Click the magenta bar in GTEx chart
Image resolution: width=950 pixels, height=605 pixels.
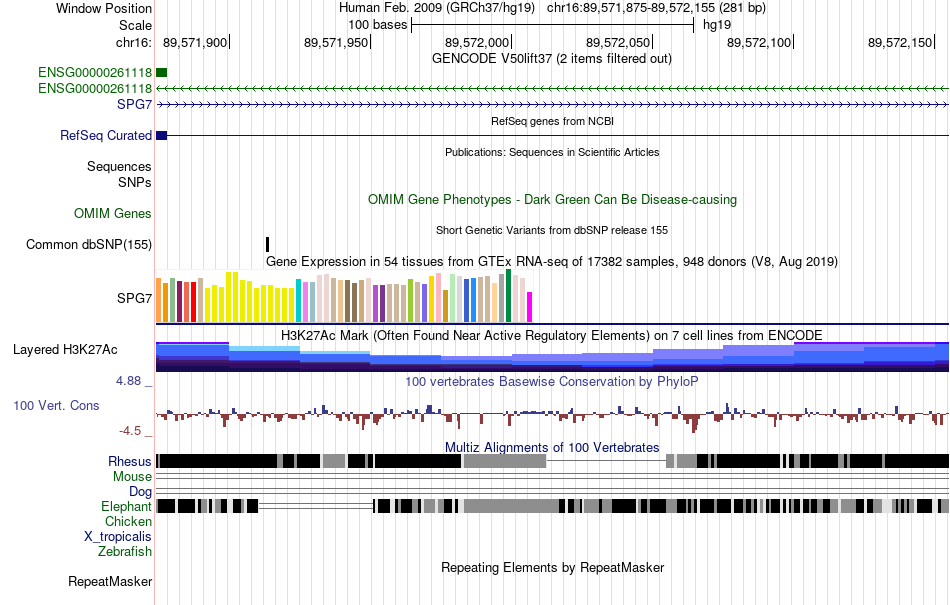pos(530,307)
